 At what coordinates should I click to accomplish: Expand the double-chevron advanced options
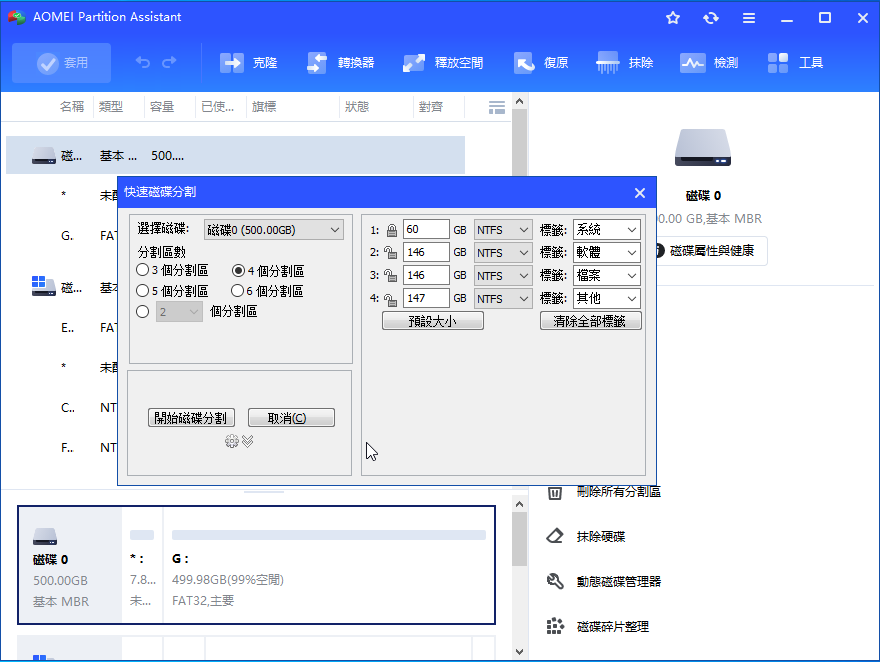coord(248,442)
